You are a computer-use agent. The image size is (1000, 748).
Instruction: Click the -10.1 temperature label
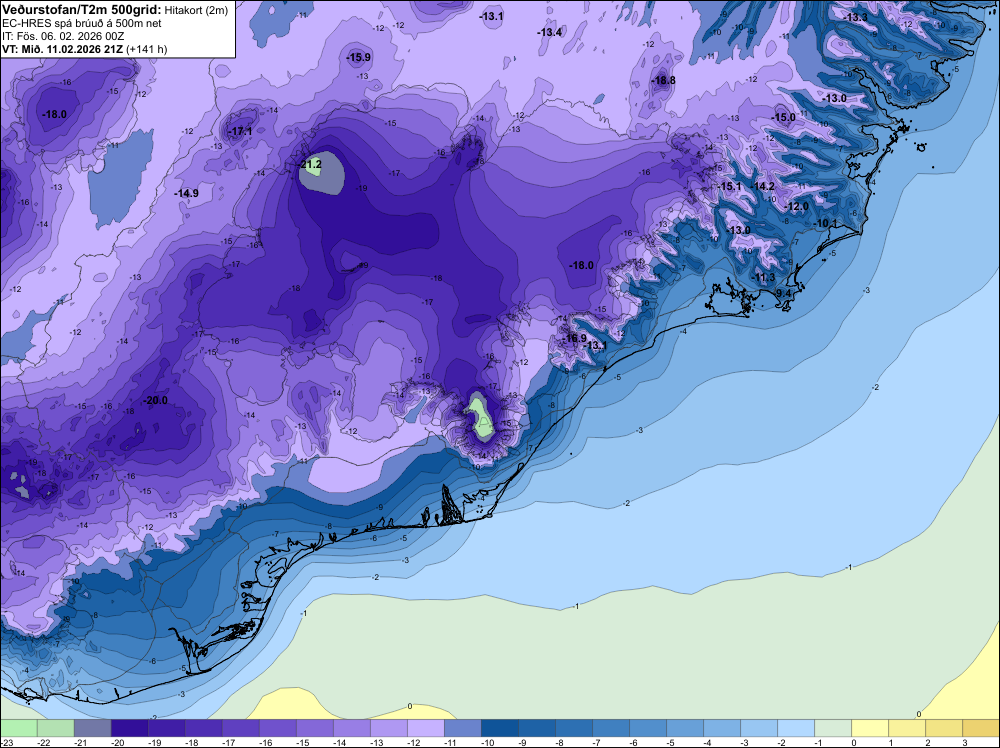pos(827,223)
